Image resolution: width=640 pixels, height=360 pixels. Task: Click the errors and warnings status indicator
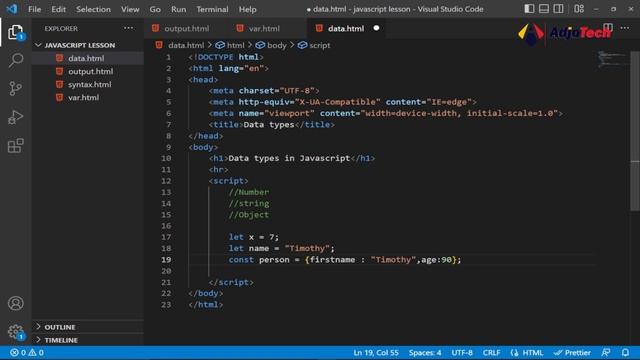coord(27,352)
